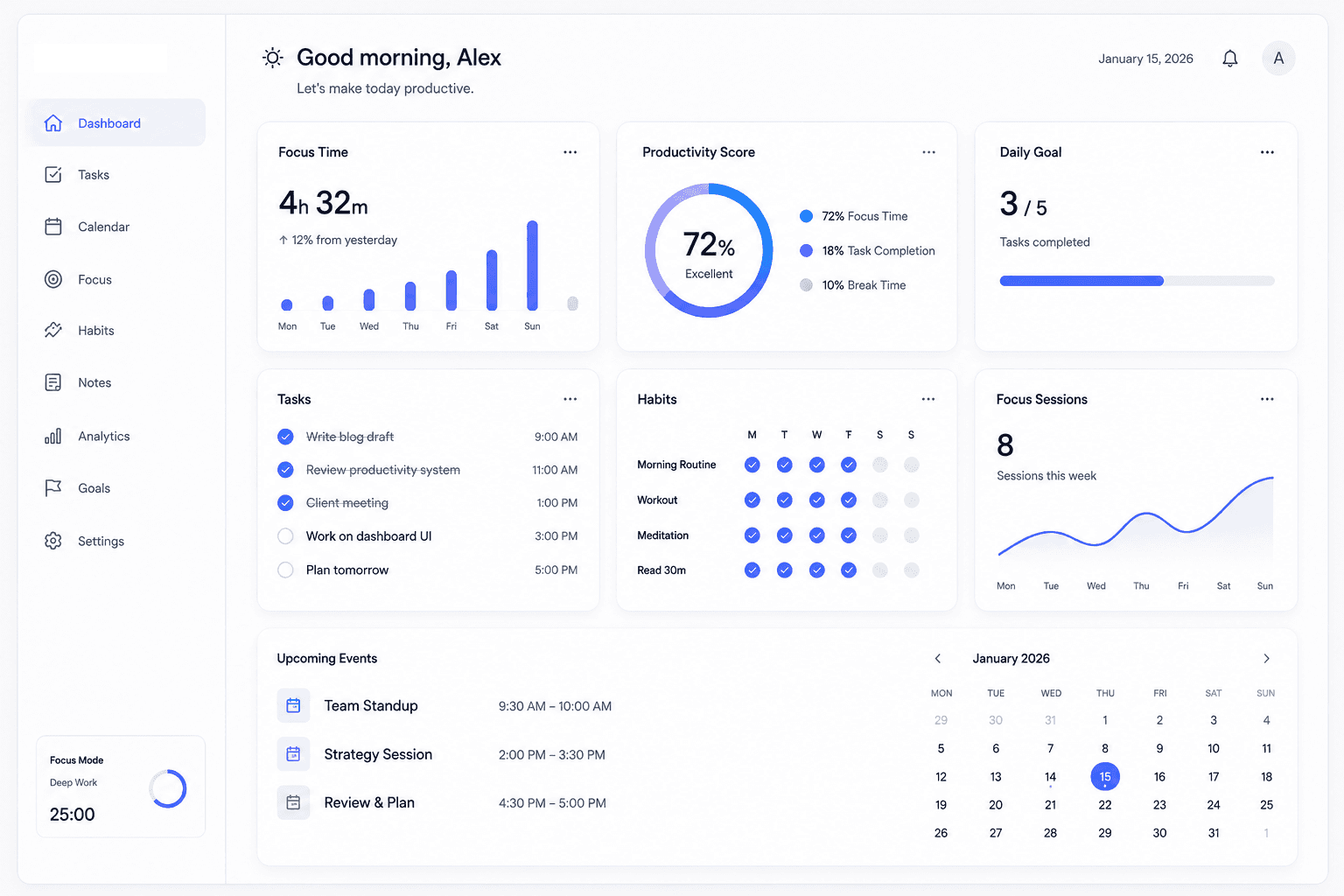
Task: Click the Break Time legend dot, 10%
Action: coord(806,285)
